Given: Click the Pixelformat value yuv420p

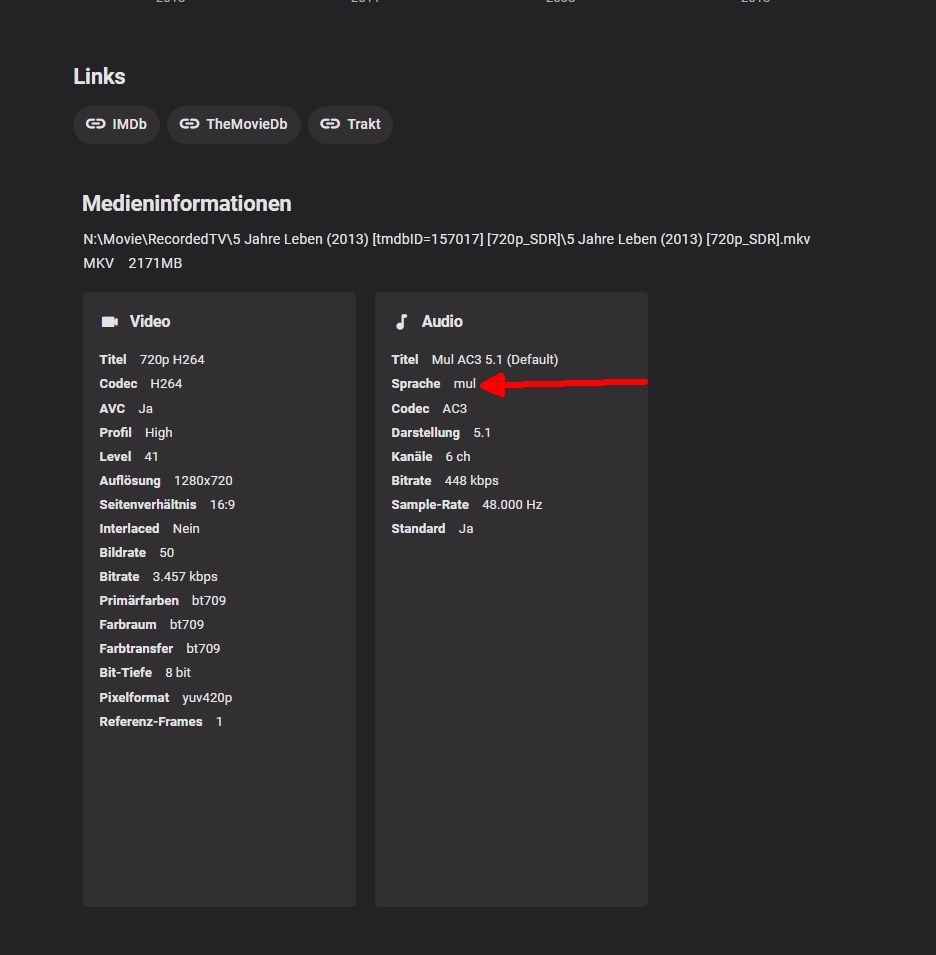Looking at the screenshot, I should 207,698.
